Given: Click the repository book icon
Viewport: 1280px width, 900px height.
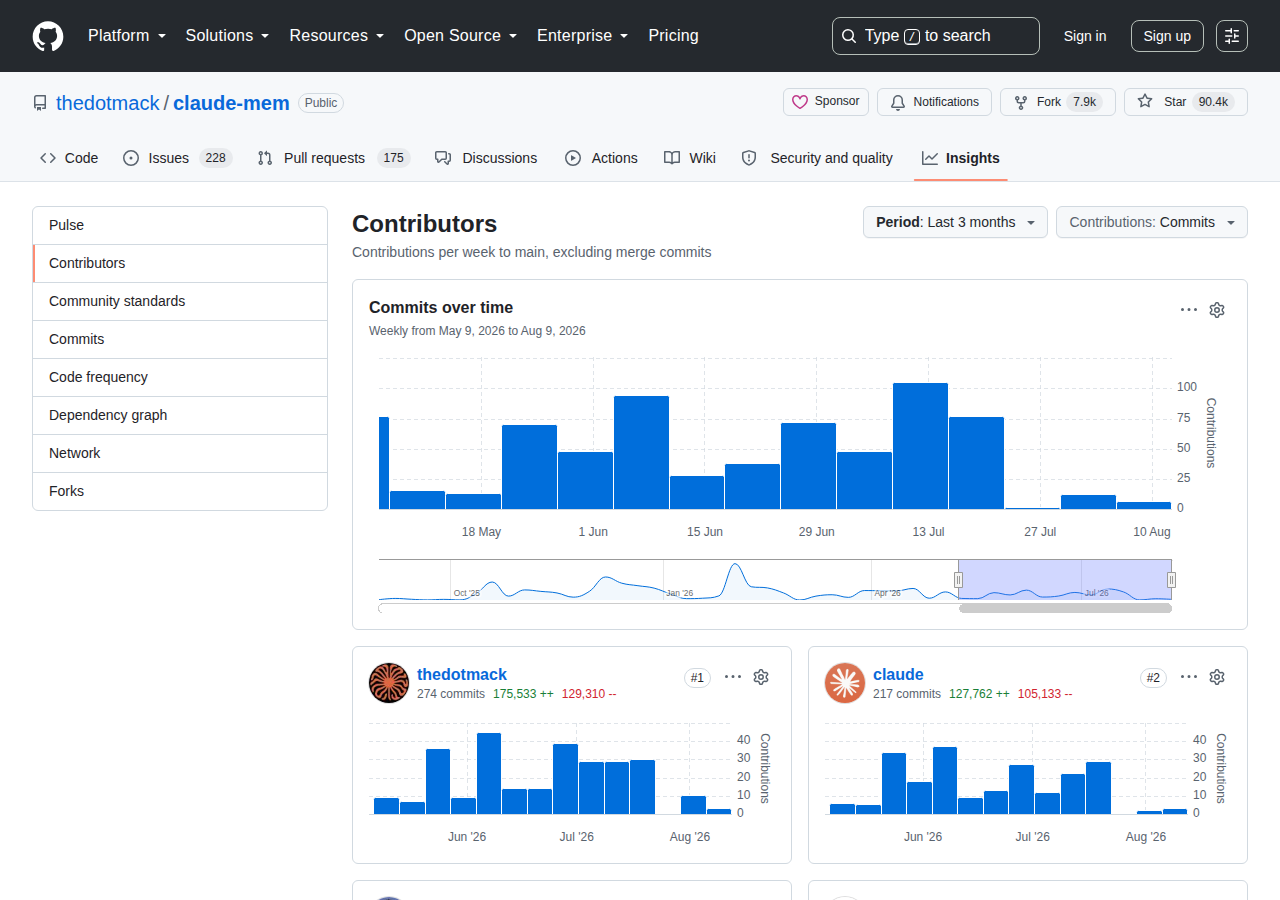Looking at the screenshot, I should (40, 103).
